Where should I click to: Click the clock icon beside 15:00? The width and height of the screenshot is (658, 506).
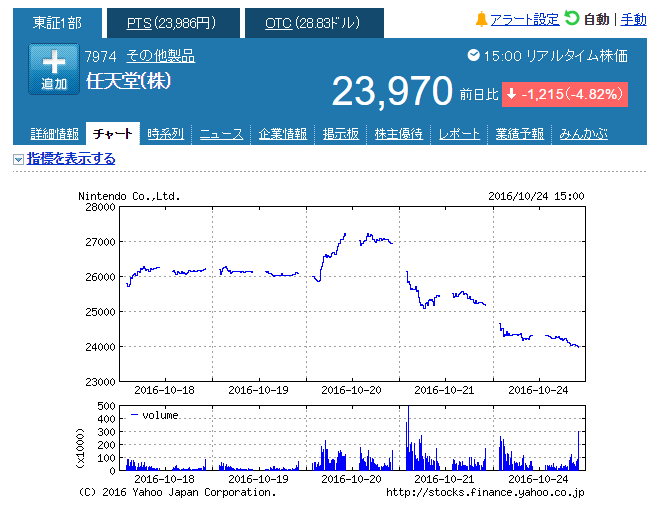473,55
